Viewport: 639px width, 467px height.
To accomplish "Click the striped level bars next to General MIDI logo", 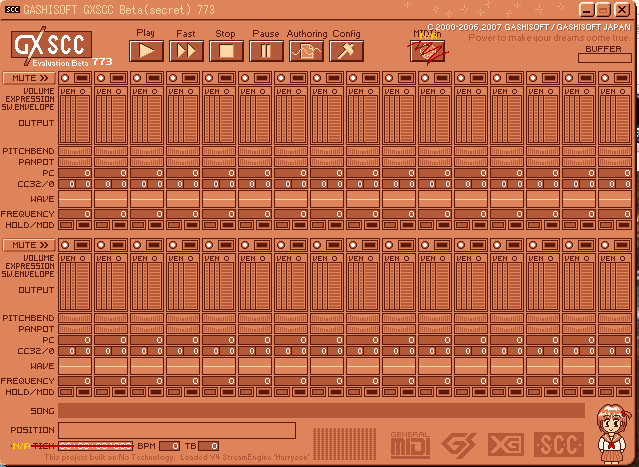I will click(x=344, y=443).
